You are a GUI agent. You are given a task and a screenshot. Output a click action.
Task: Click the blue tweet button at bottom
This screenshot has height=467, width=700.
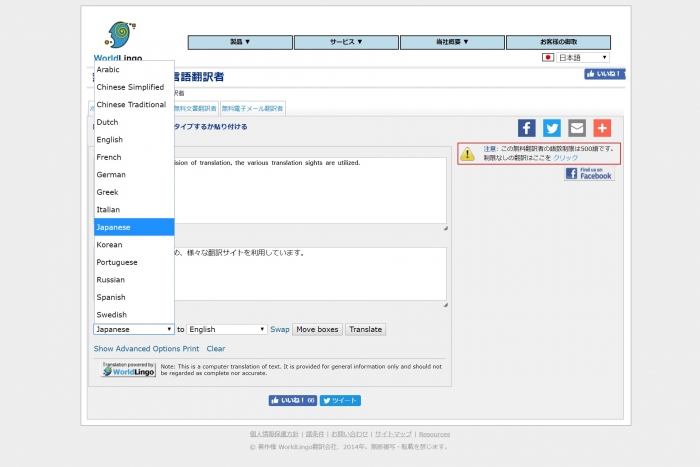[x=341, y=400]
